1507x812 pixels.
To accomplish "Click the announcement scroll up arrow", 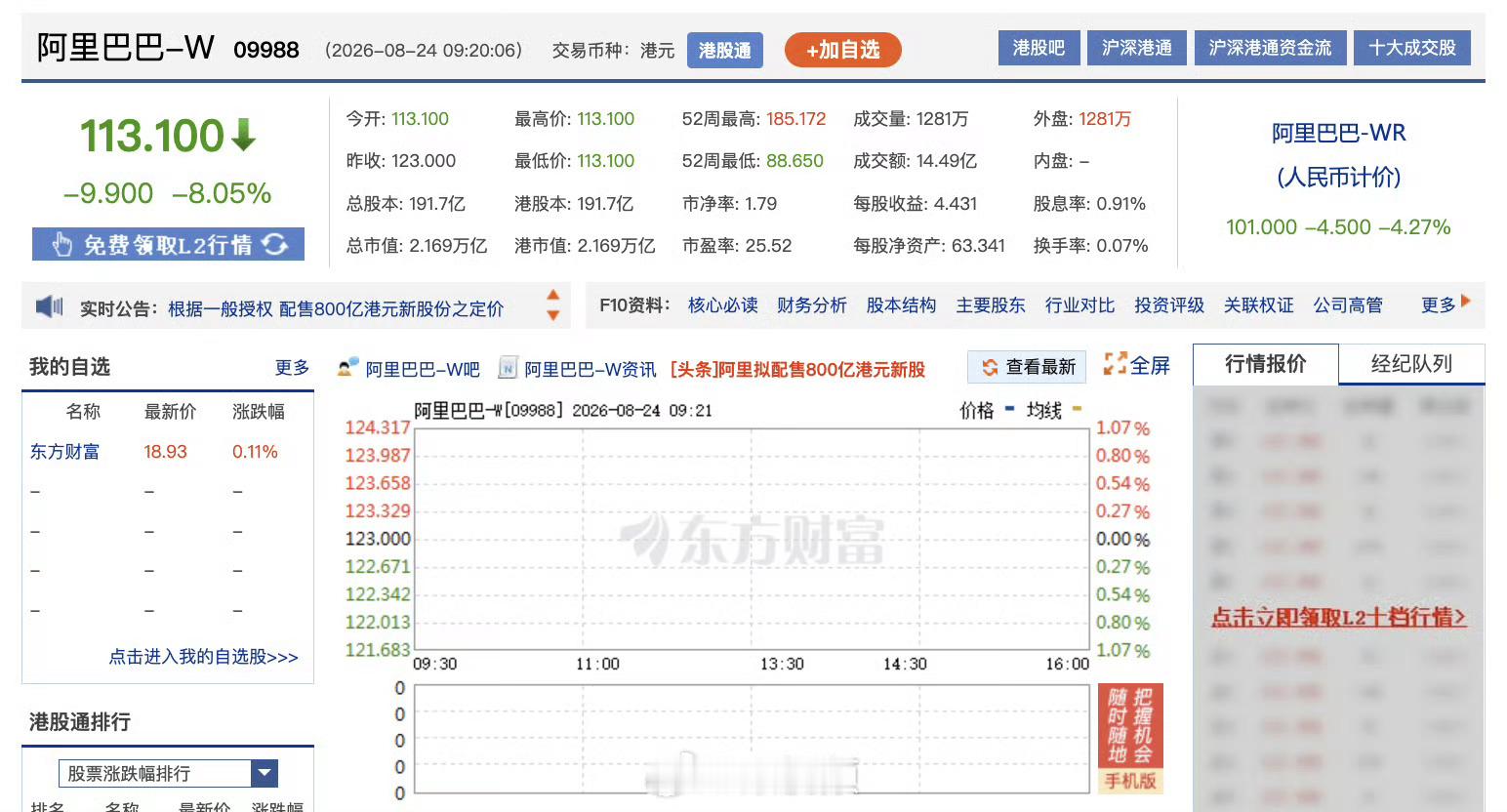I will coord(553,295).
